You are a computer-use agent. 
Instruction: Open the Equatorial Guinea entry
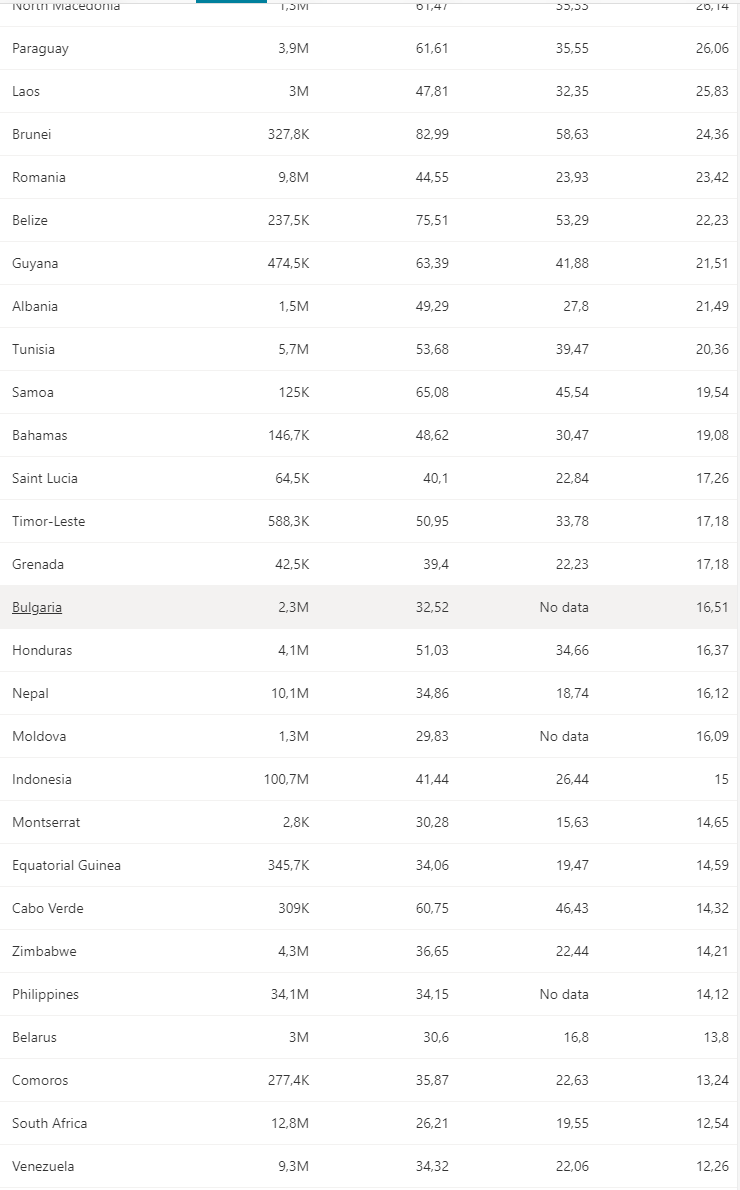[66, 865]
